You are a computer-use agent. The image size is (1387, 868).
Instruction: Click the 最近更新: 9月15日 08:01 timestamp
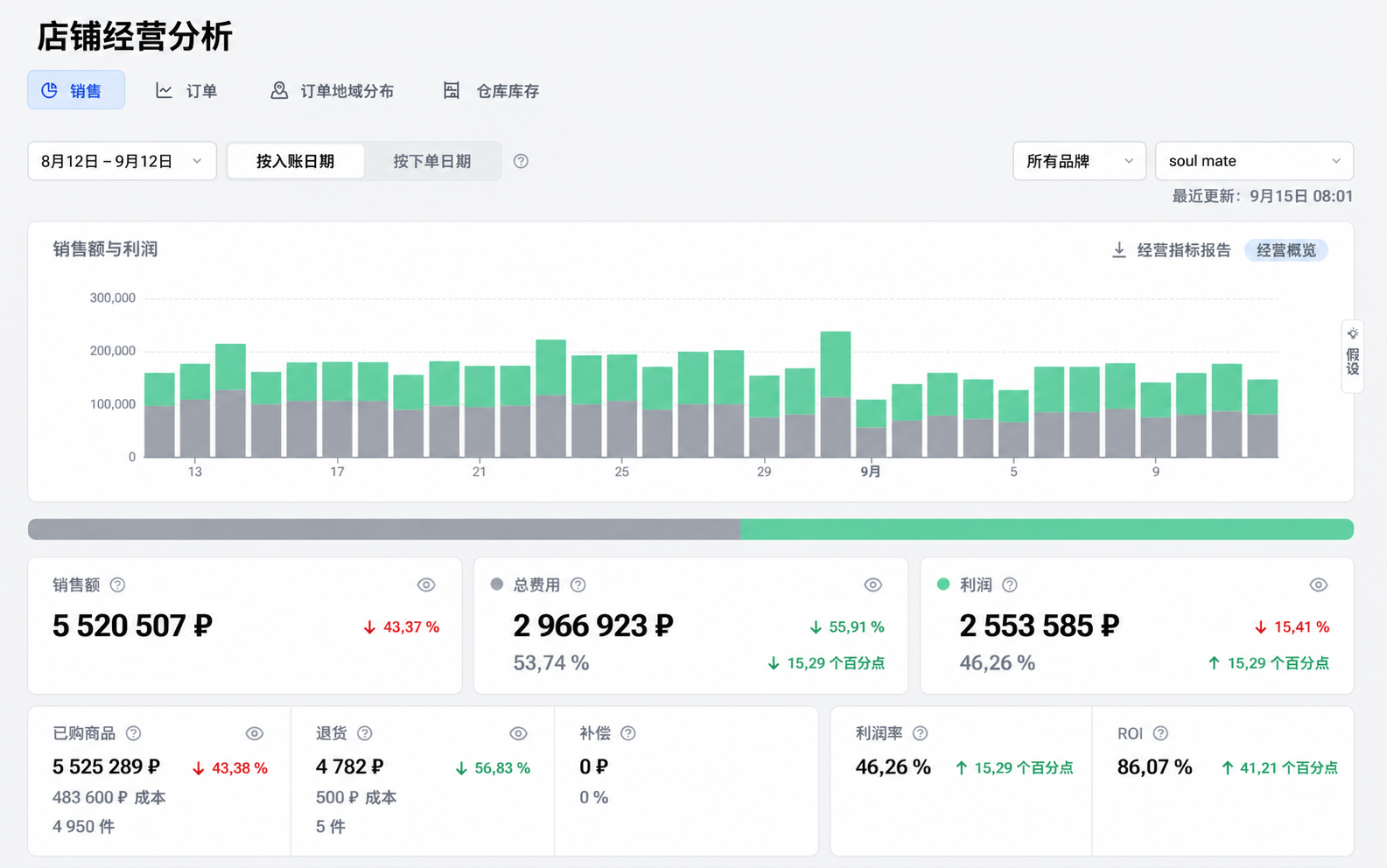(1263, 196)
